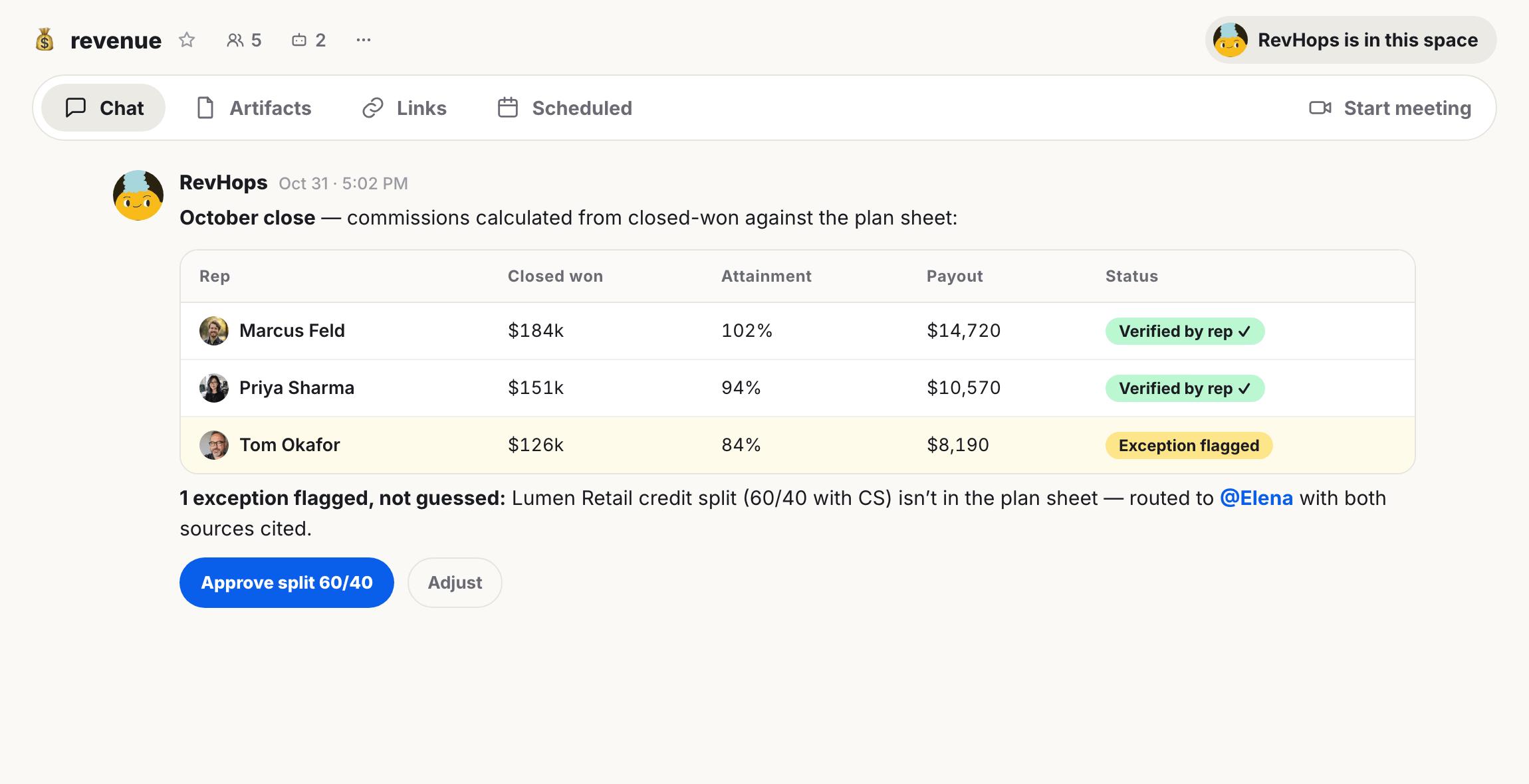Click the RevHops sender name
Viewport: 1529px width, 784px height.
[x=223, y=182]
